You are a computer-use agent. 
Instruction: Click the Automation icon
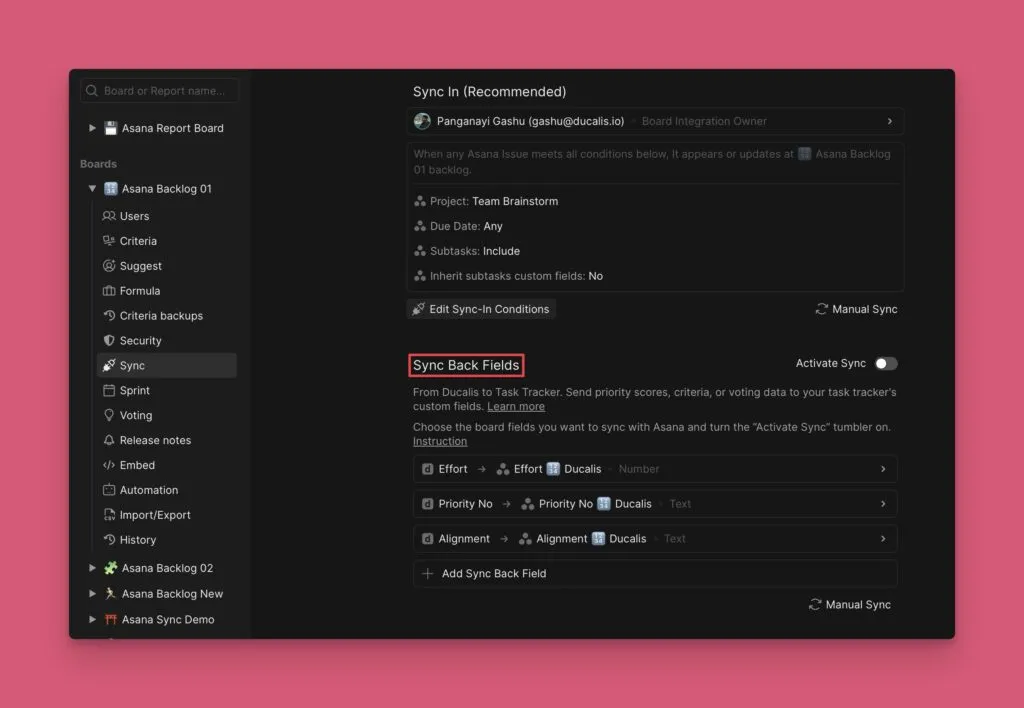tap(110, 490)
